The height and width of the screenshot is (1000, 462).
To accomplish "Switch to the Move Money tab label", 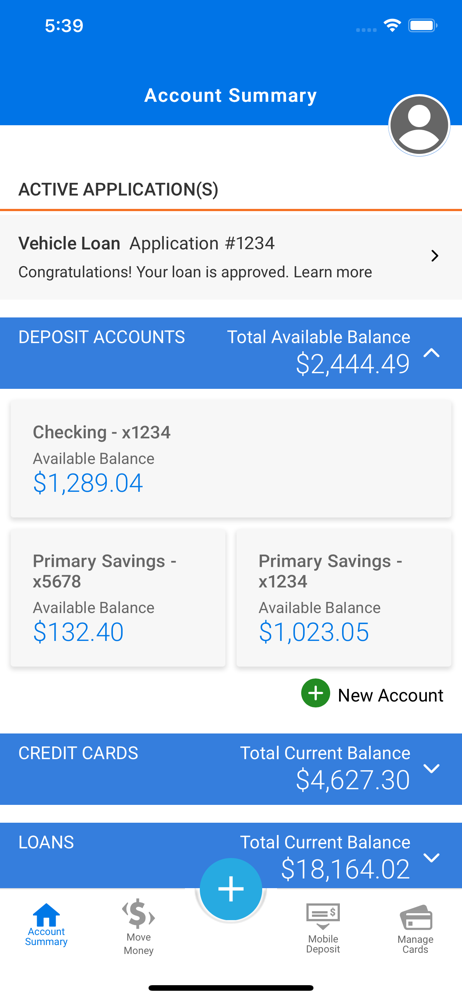I will [x=138, y=944].
